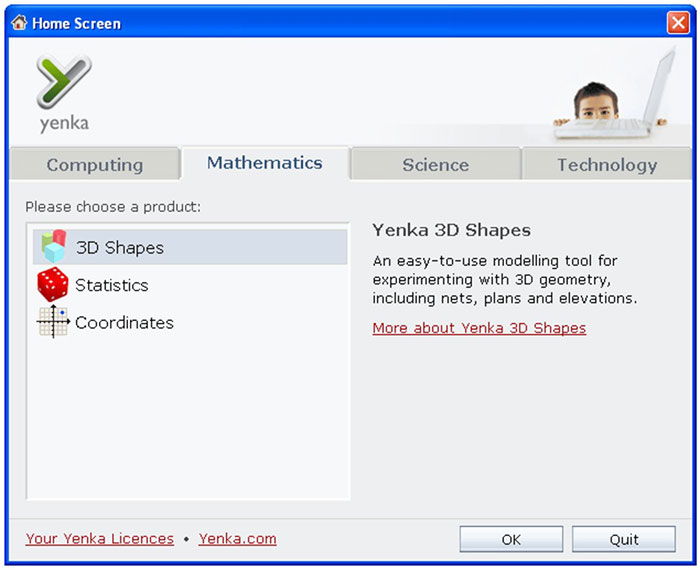Screen dimensions: 700x570
Task: Click the house icon in the title bar
Action: tap(19, 23)
